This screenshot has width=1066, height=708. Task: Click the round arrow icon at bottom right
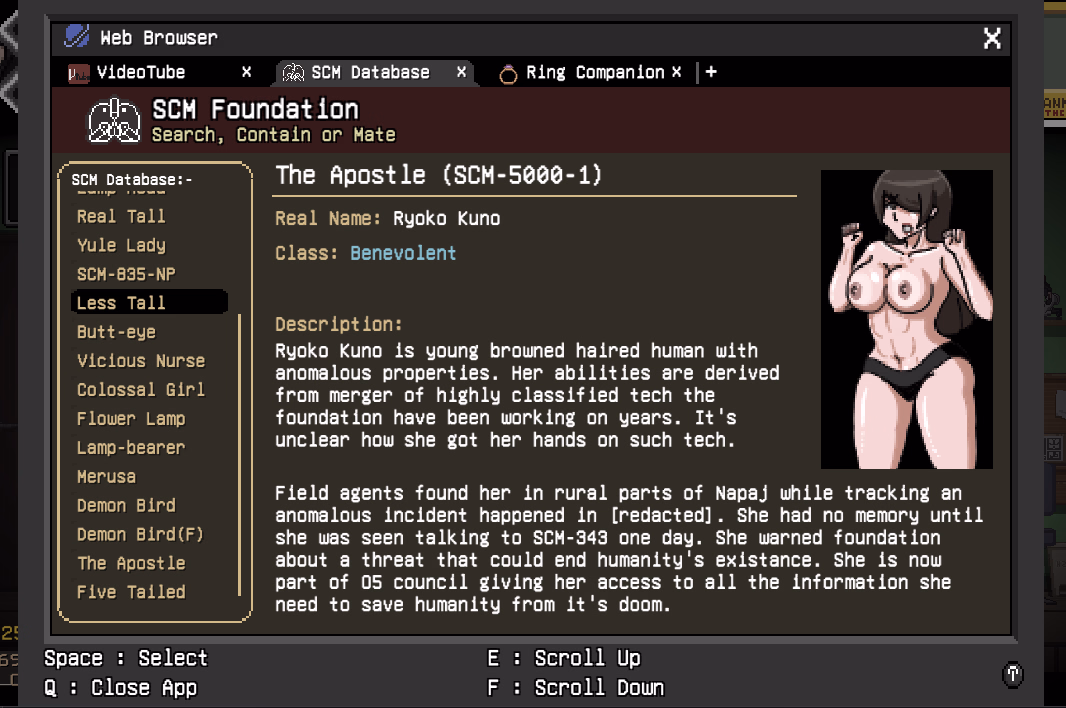point(1013,674)
